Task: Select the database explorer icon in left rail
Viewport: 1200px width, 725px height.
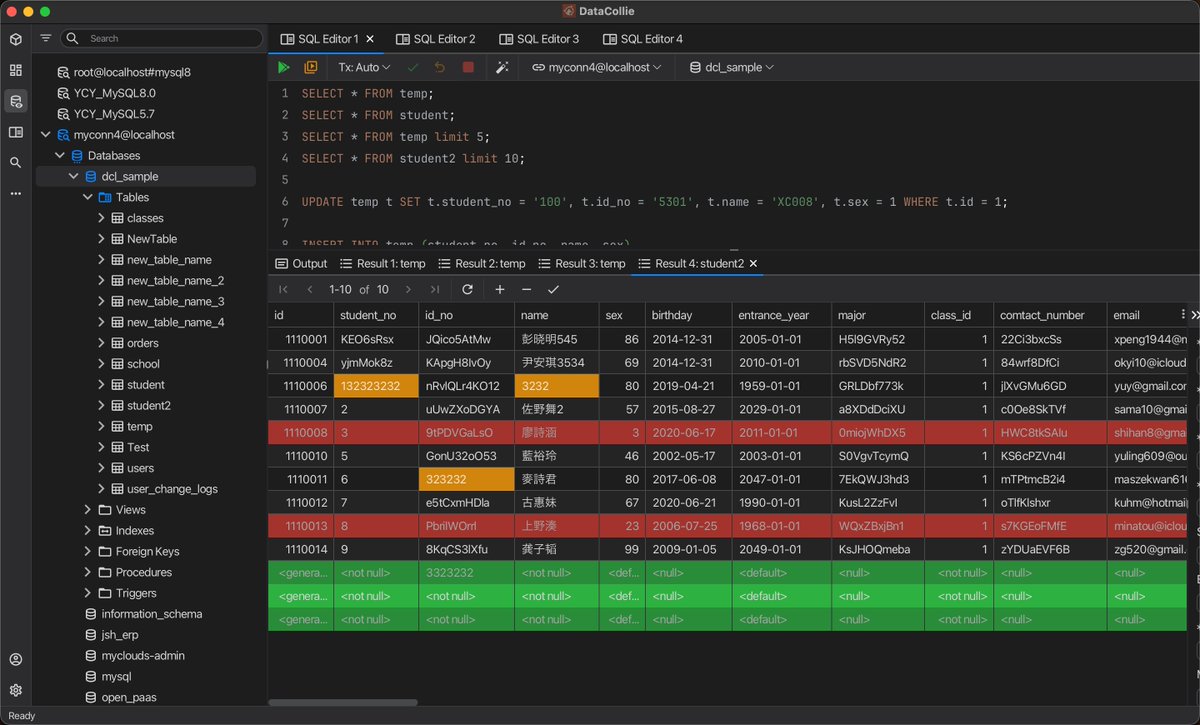Action: pos(15,100)
